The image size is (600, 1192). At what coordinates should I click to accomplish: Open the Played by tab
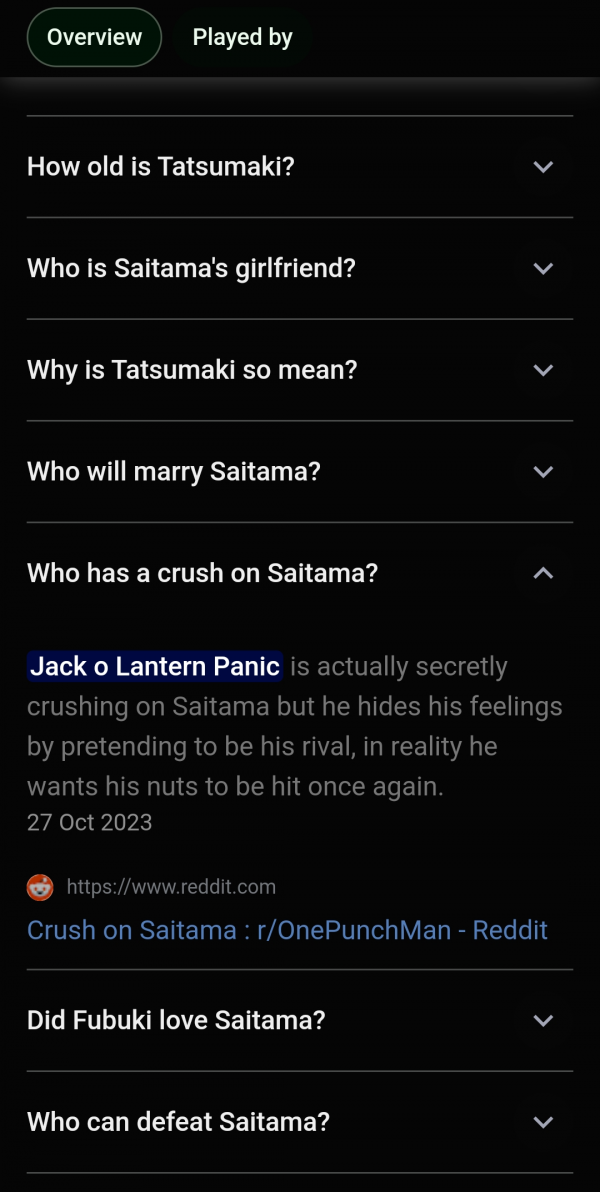click(x=243, y=37)
